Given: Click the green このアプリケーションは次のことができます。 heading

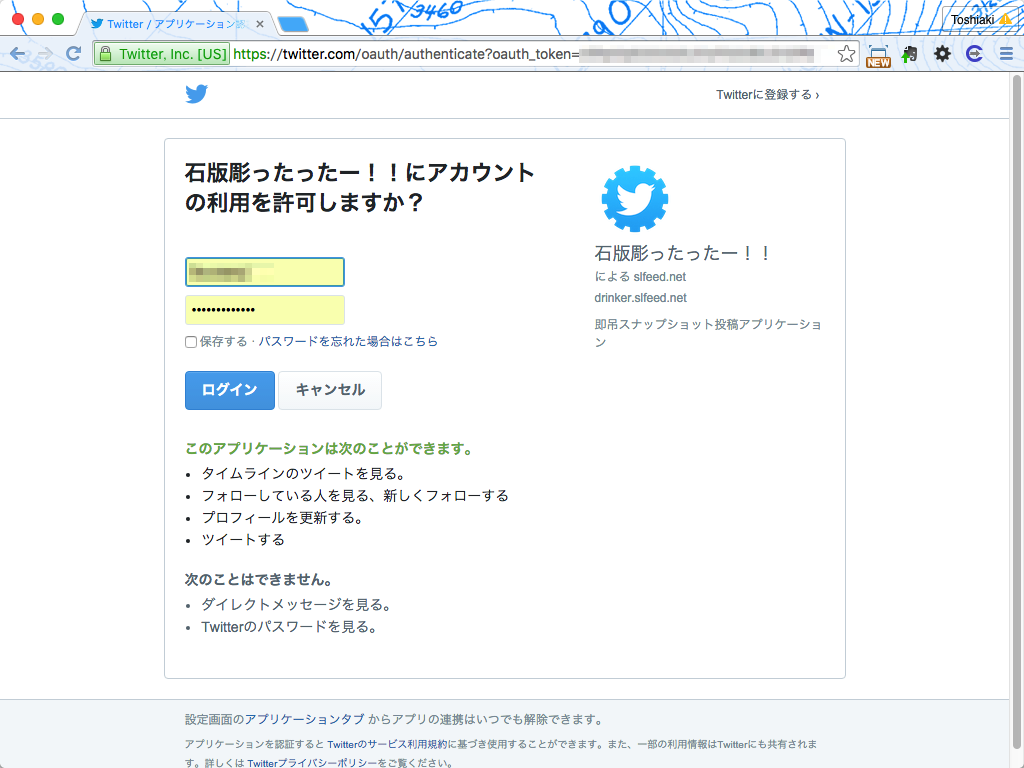Looking at the screenshot, I should 329,449.
